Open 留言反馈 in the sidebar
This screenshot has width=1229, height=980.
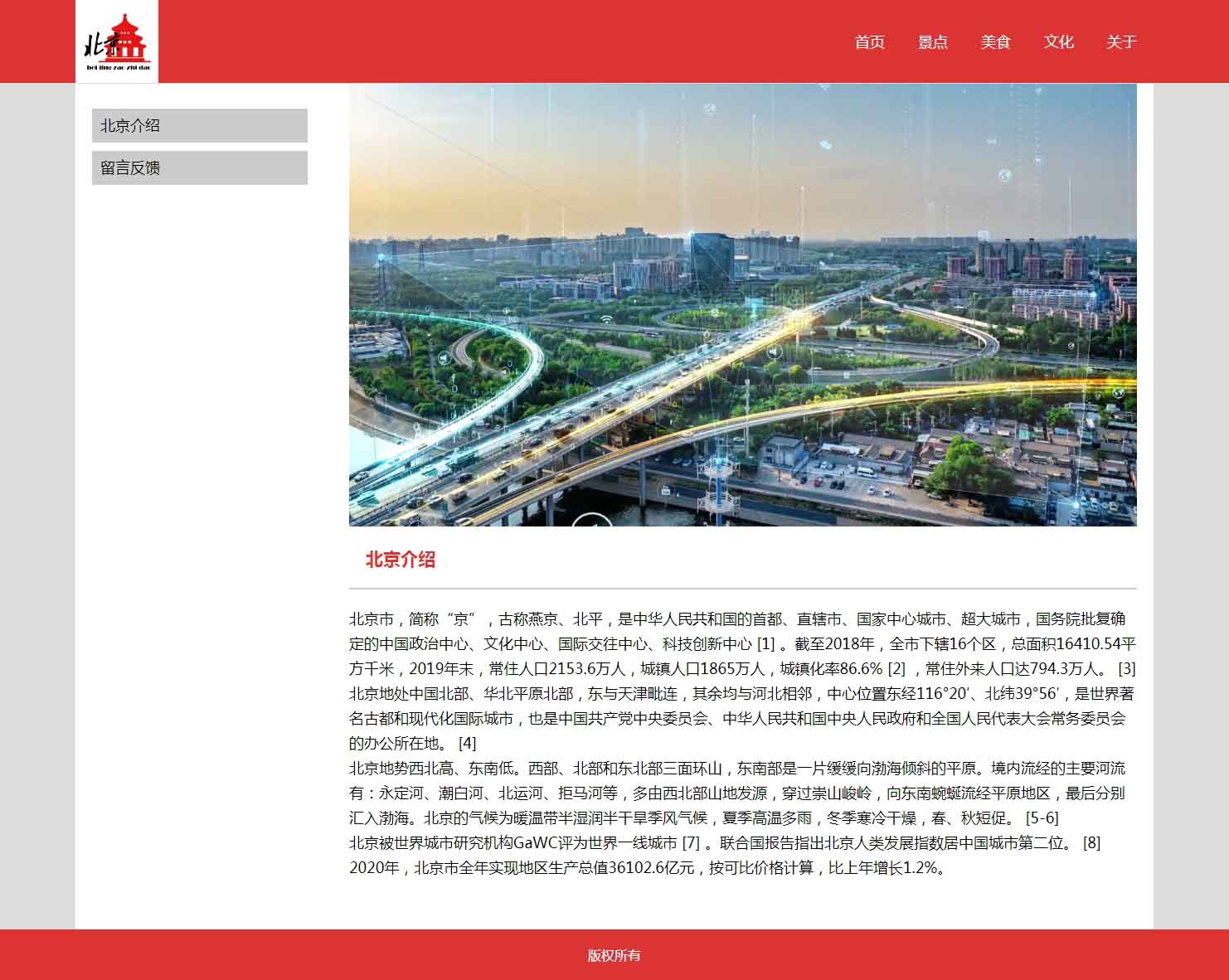tap(200, 167)
